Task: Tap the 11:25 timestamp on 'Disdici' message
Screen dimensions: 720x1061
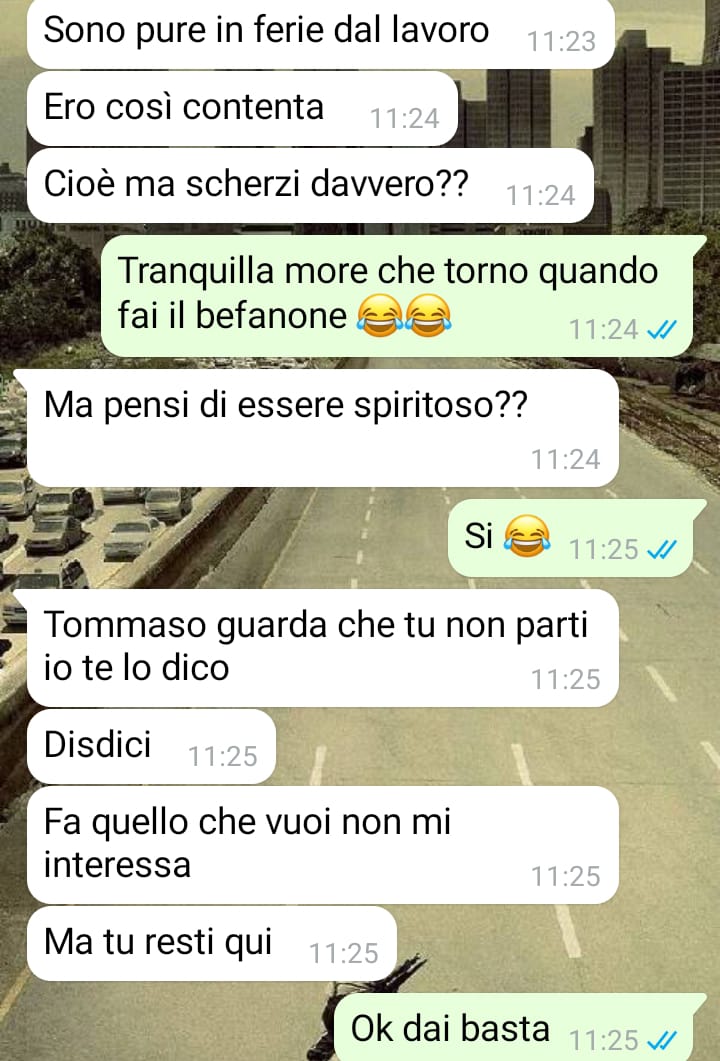Action: coord(223,757)
